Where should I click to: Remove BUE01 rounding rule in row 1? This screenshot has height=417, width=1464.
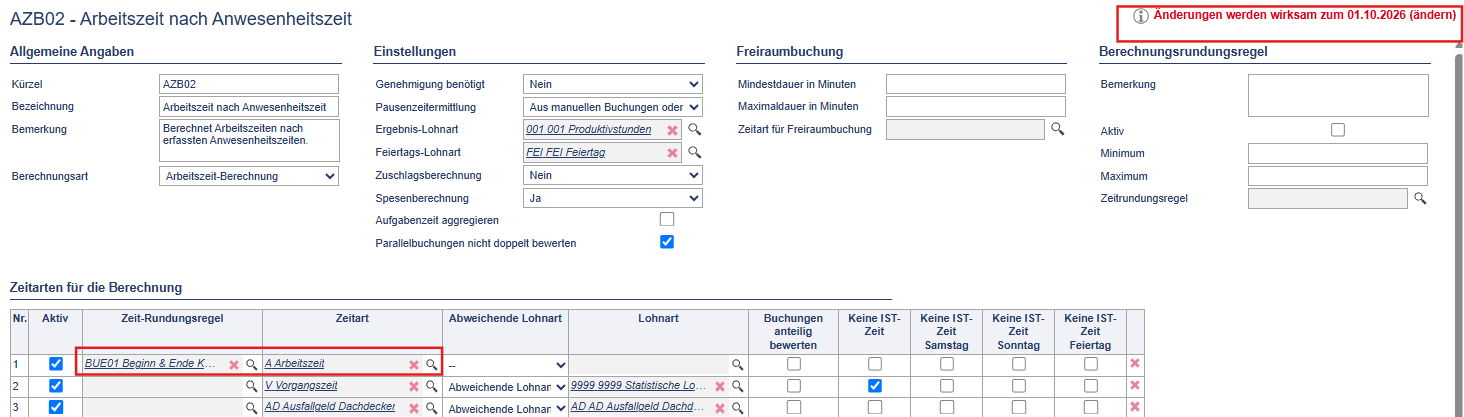coord(234,365)
